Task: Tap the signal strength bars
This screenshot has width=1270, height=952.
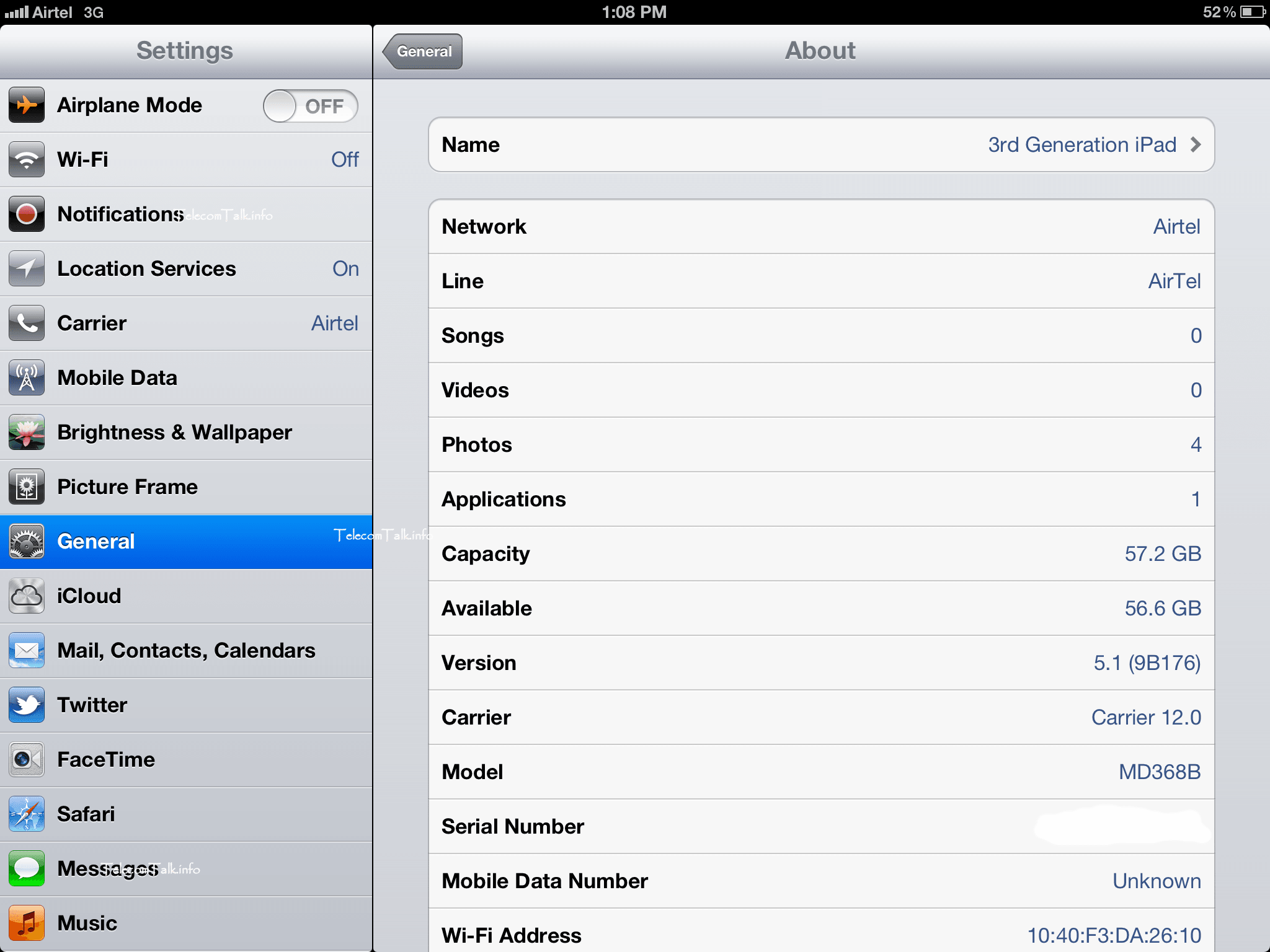Action: coord(16,12)
